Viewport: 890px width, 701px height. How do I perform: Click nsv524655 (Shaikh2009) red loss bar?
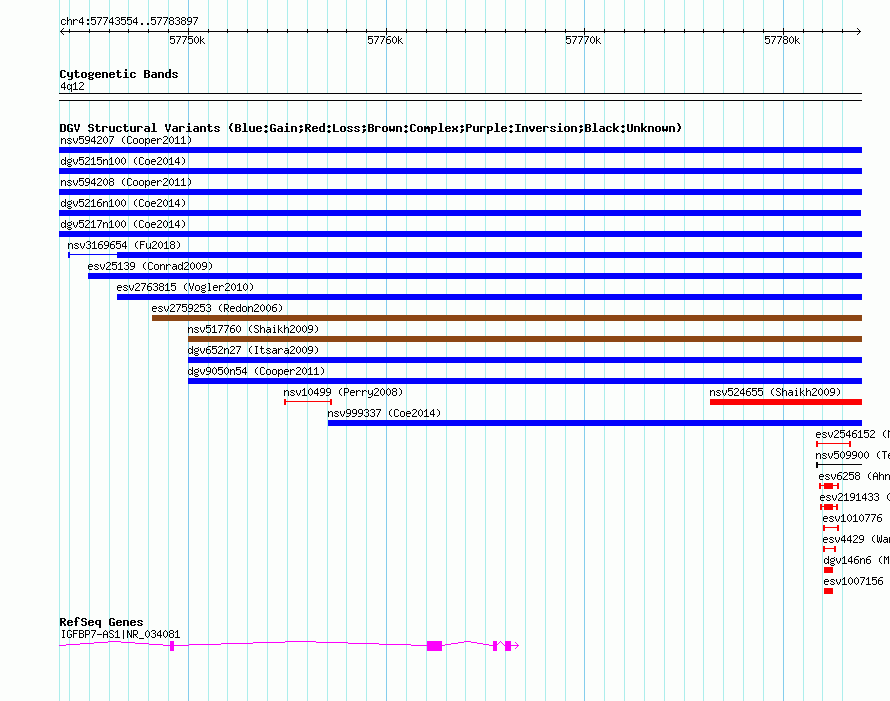tap(786, 402)
